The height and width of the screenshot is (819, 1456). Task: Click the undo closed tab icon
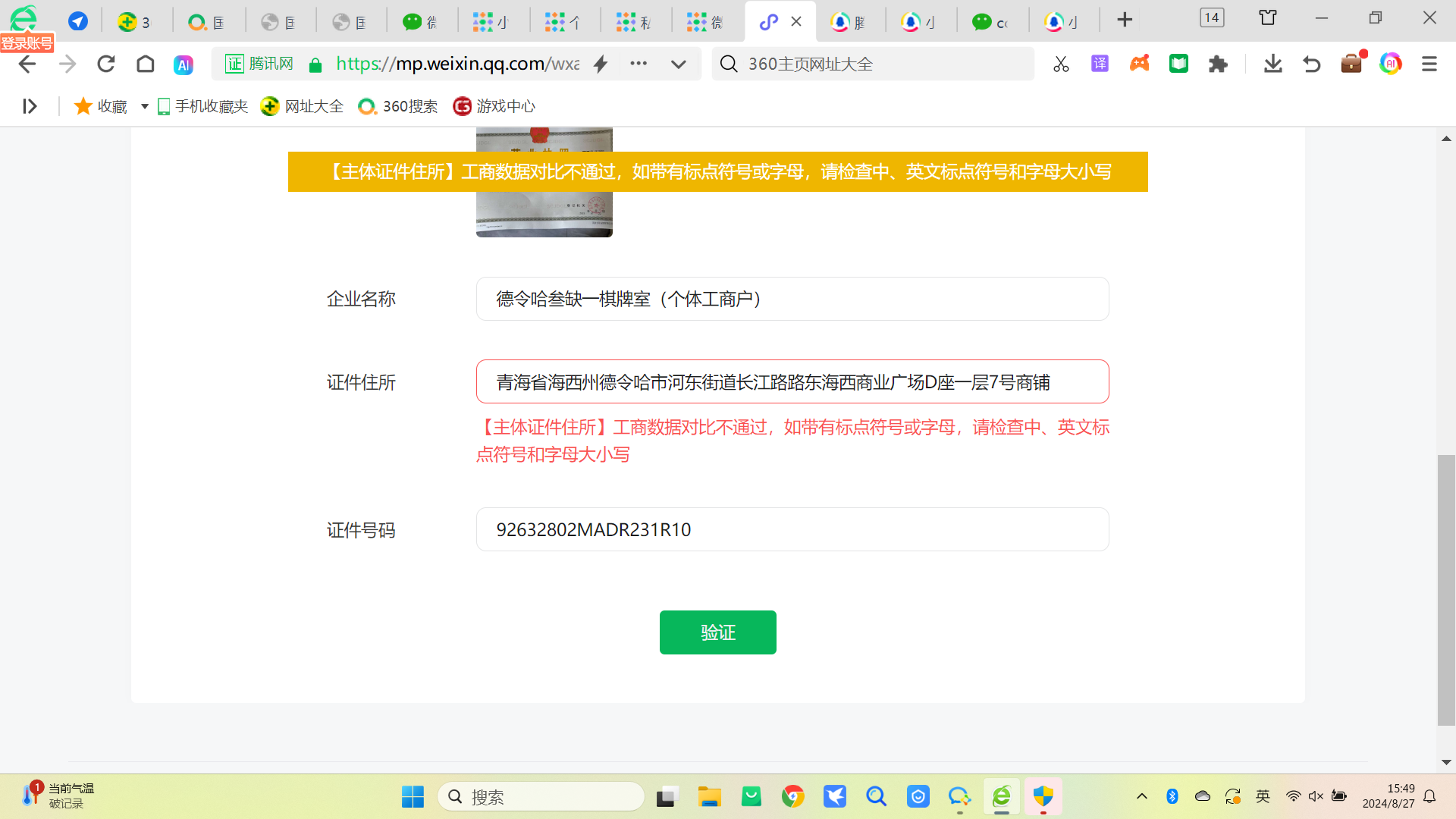click(x=1311, y=64)
